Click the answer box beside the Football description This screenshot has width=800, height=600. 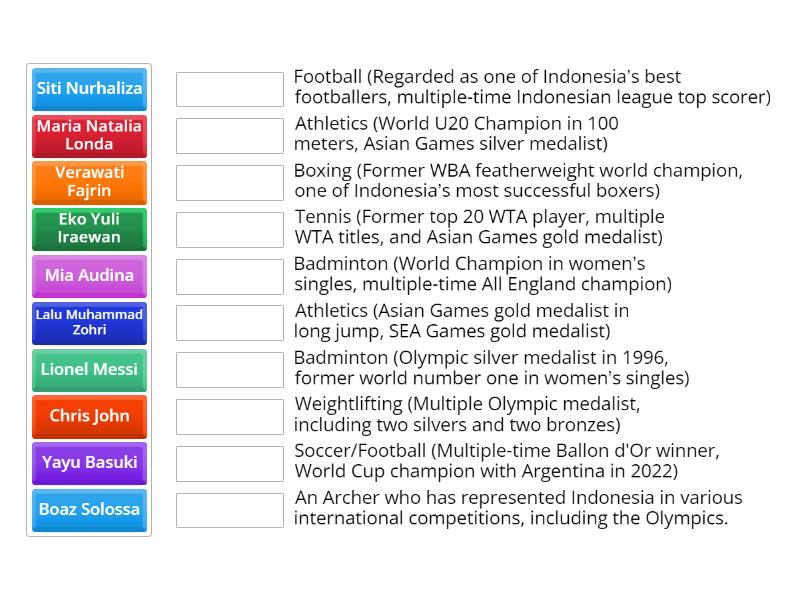pos(229,89)
